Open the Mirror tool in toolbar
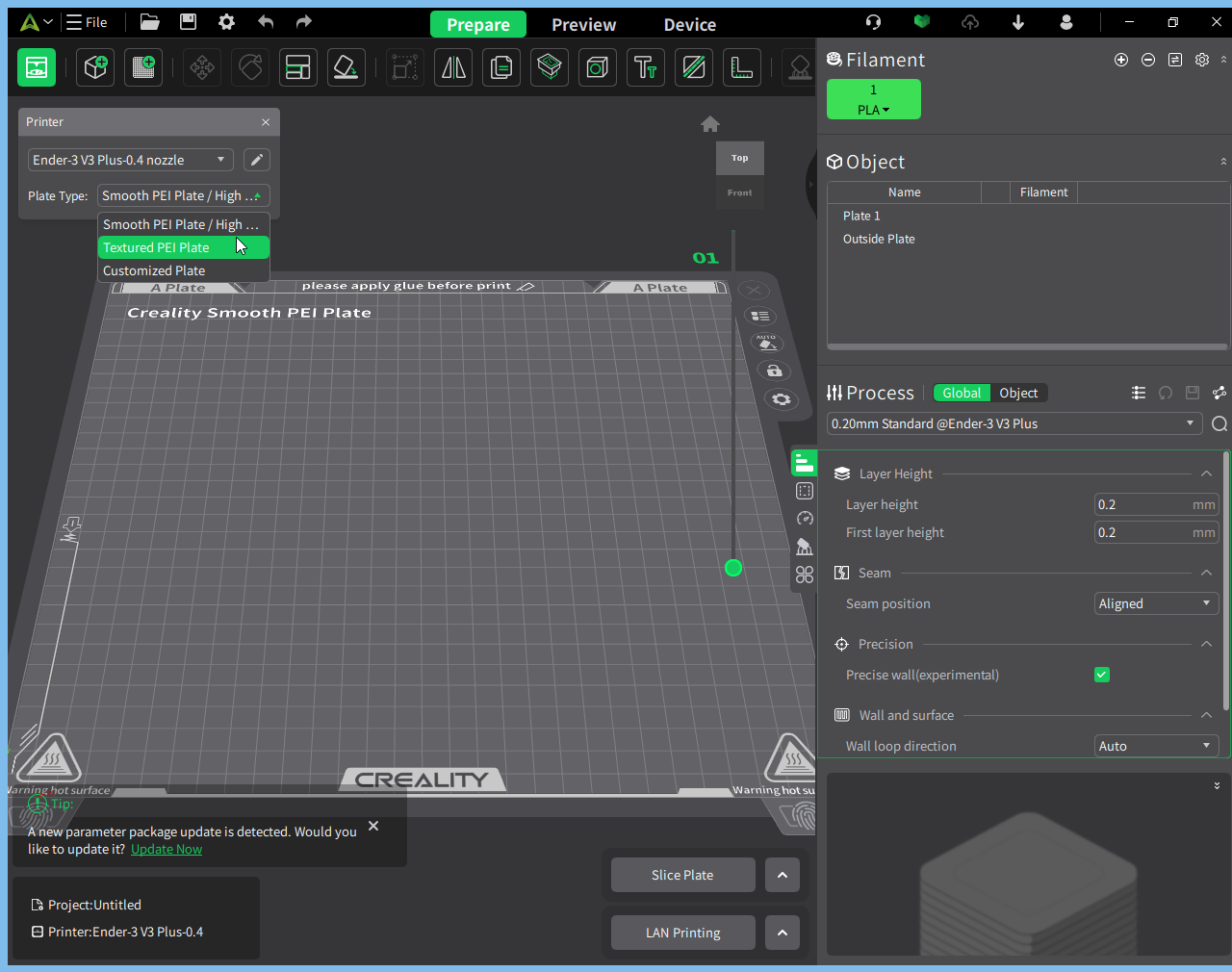Viewport: 1232px width, 972px height. coord(453,67)
